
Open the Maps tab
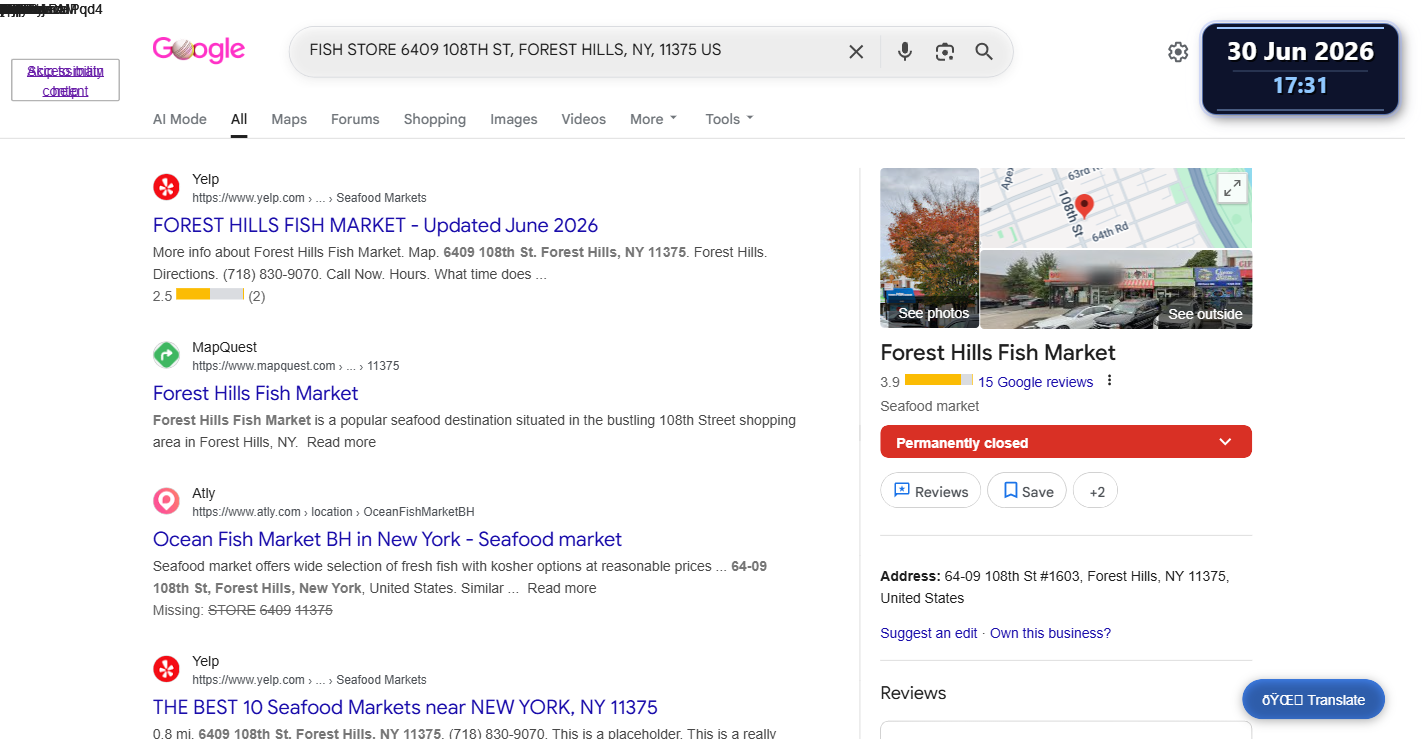(289, 119)
